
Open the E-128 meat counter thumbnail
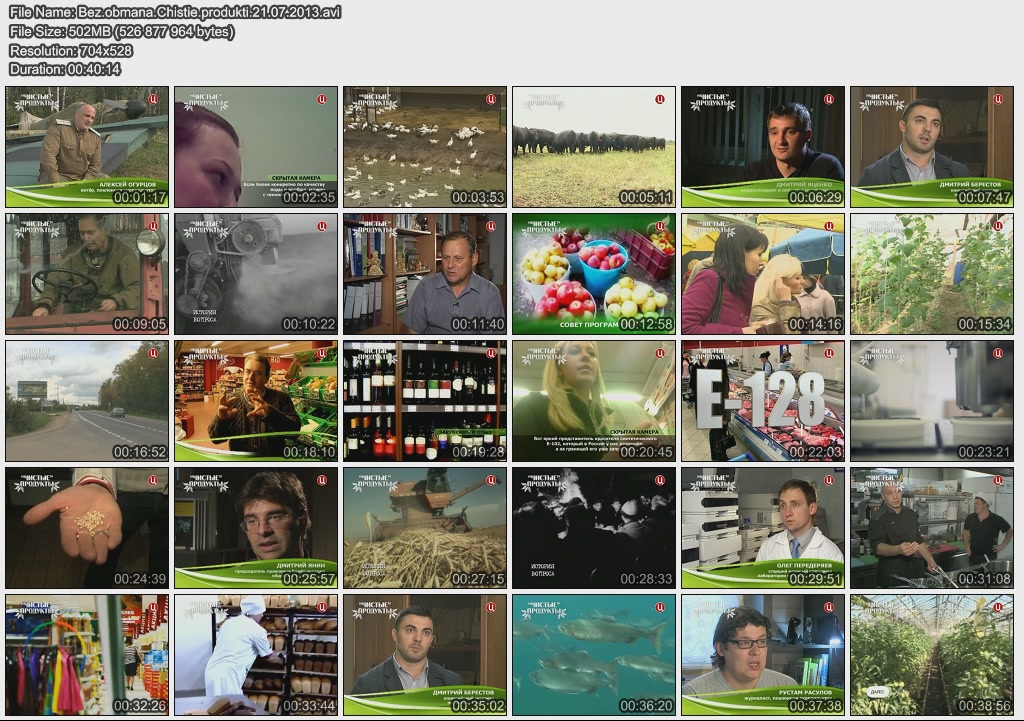click(763, 401)
